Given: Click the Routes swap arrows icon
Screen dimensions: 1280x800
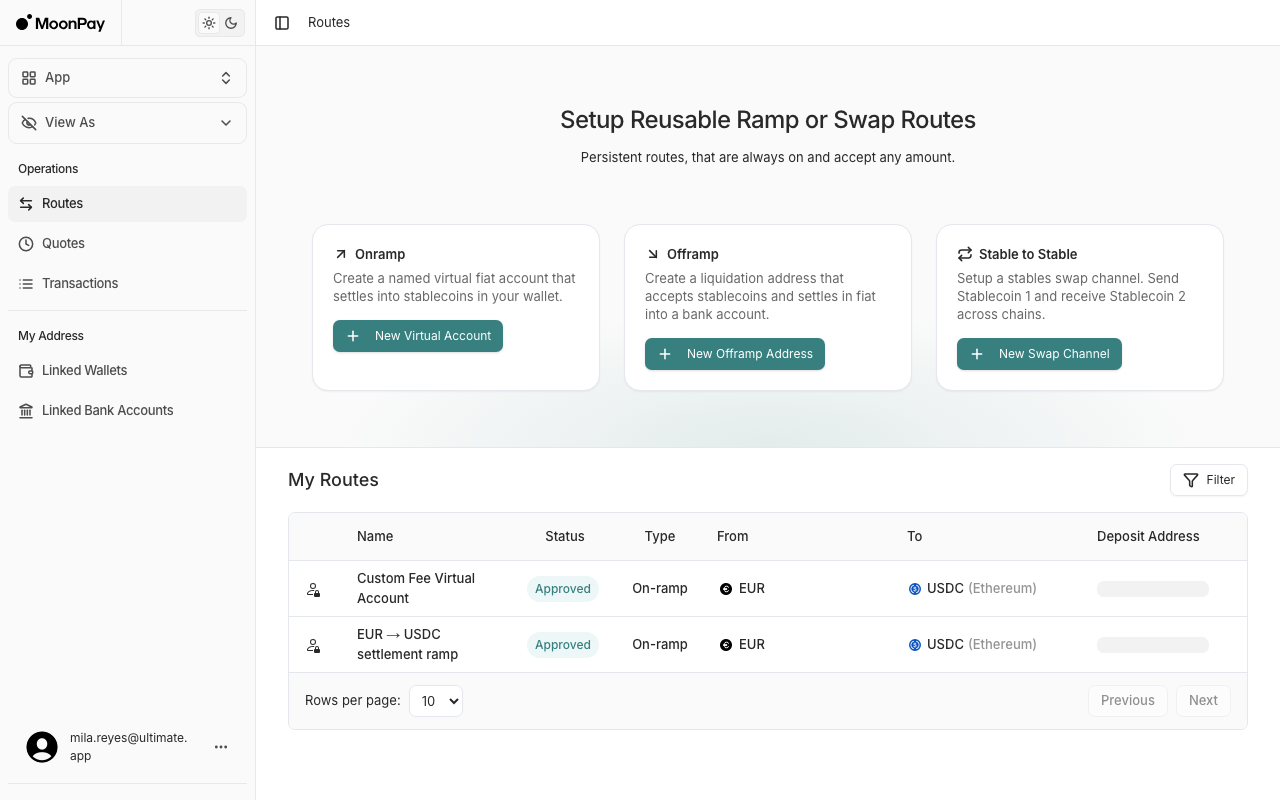Looking at the screenshot, I should click(26, 204).
